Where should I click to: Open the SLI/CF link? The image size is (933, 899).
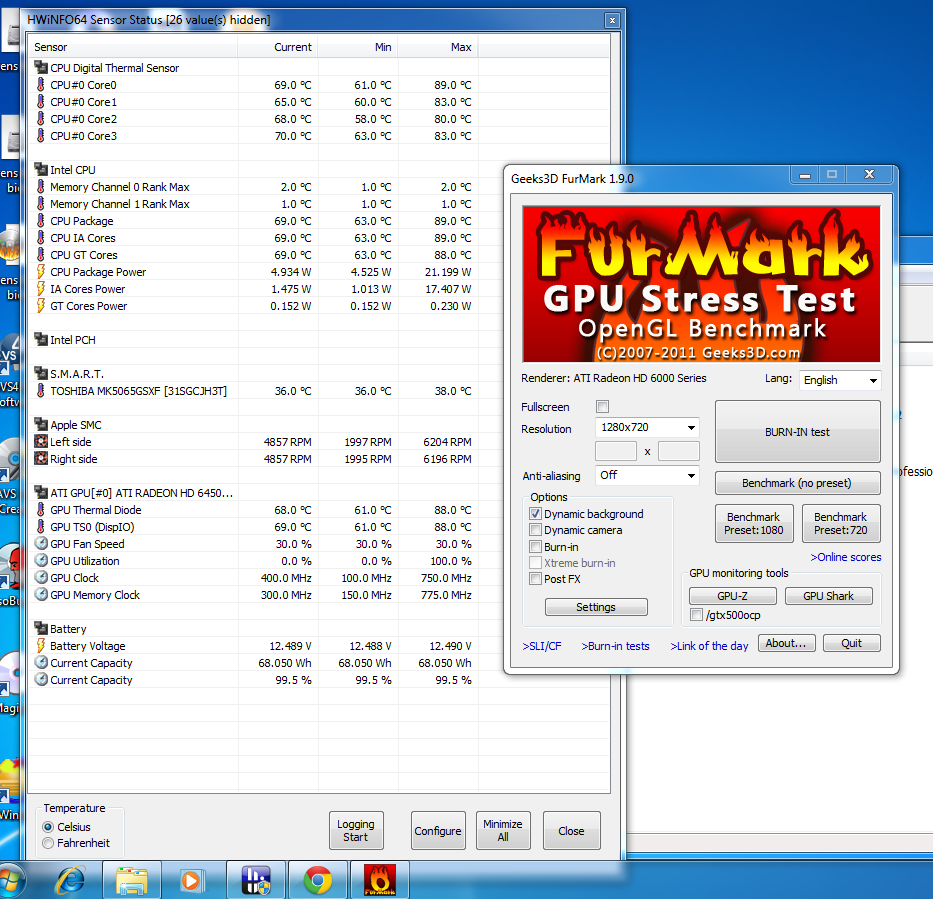point(541,646)
